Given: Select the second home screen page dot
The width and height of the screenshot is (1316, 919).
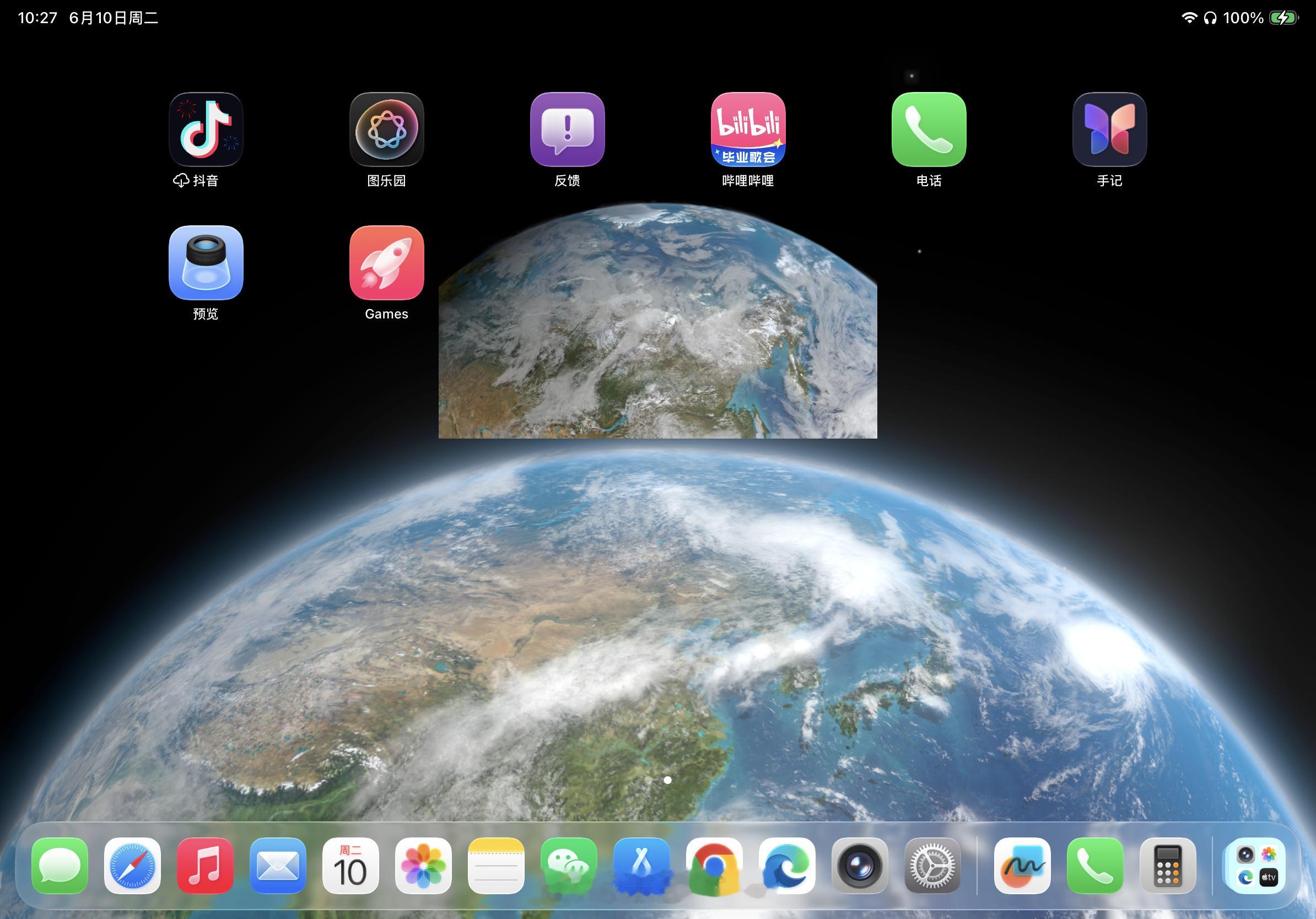Looking at the screenshot, I should (668, 780).
